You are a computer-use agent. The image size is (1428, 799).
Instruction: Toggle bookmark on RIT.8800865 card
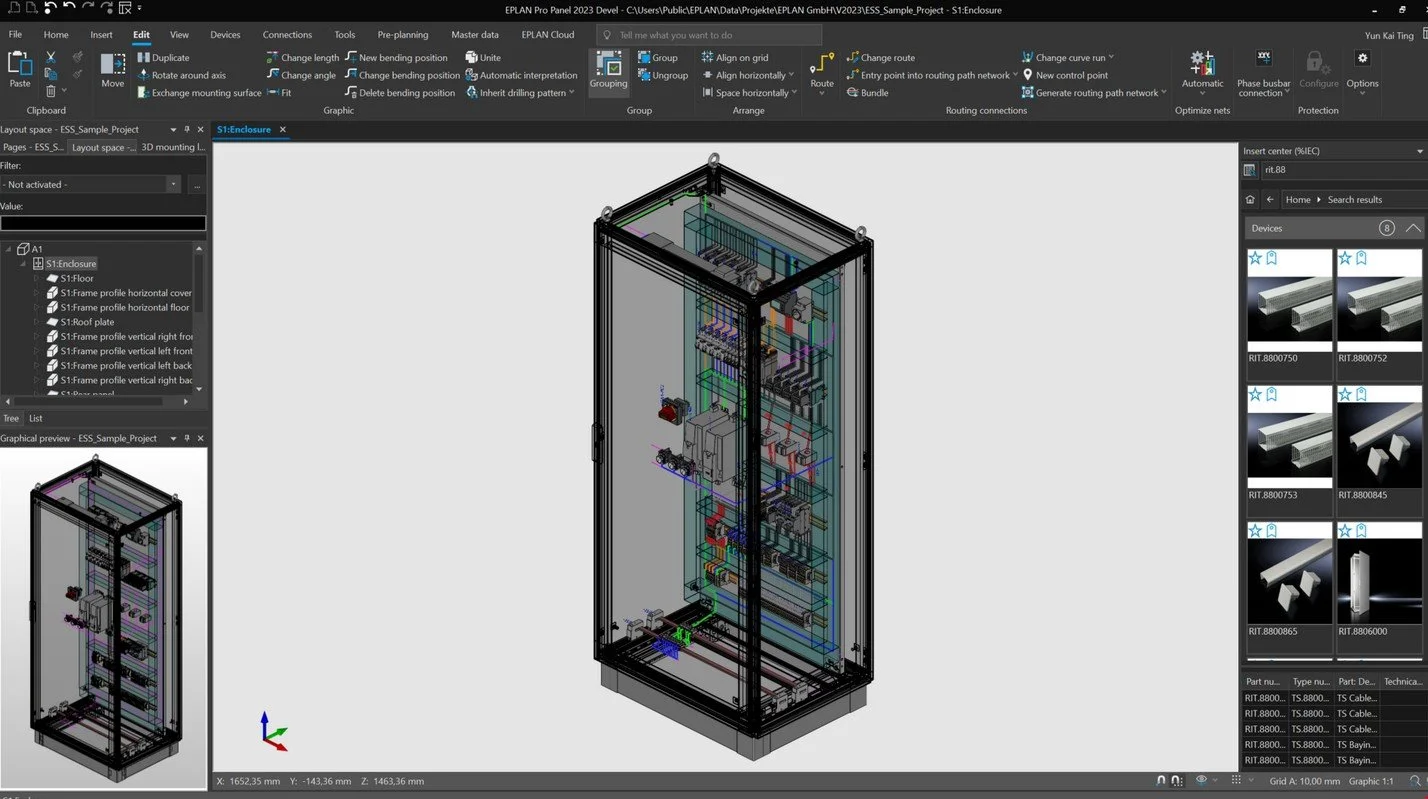pos(1271,532)
